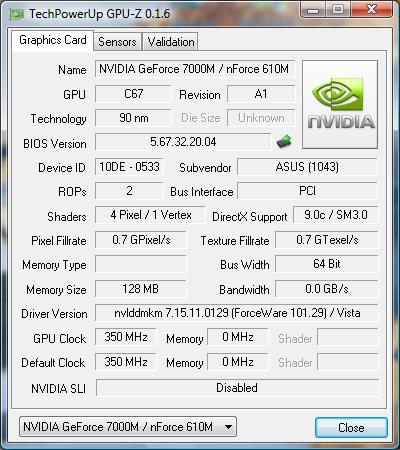400x450 pixels.
Task: Open the graphics card selector dropdown
Action: (x=128, y=427)
